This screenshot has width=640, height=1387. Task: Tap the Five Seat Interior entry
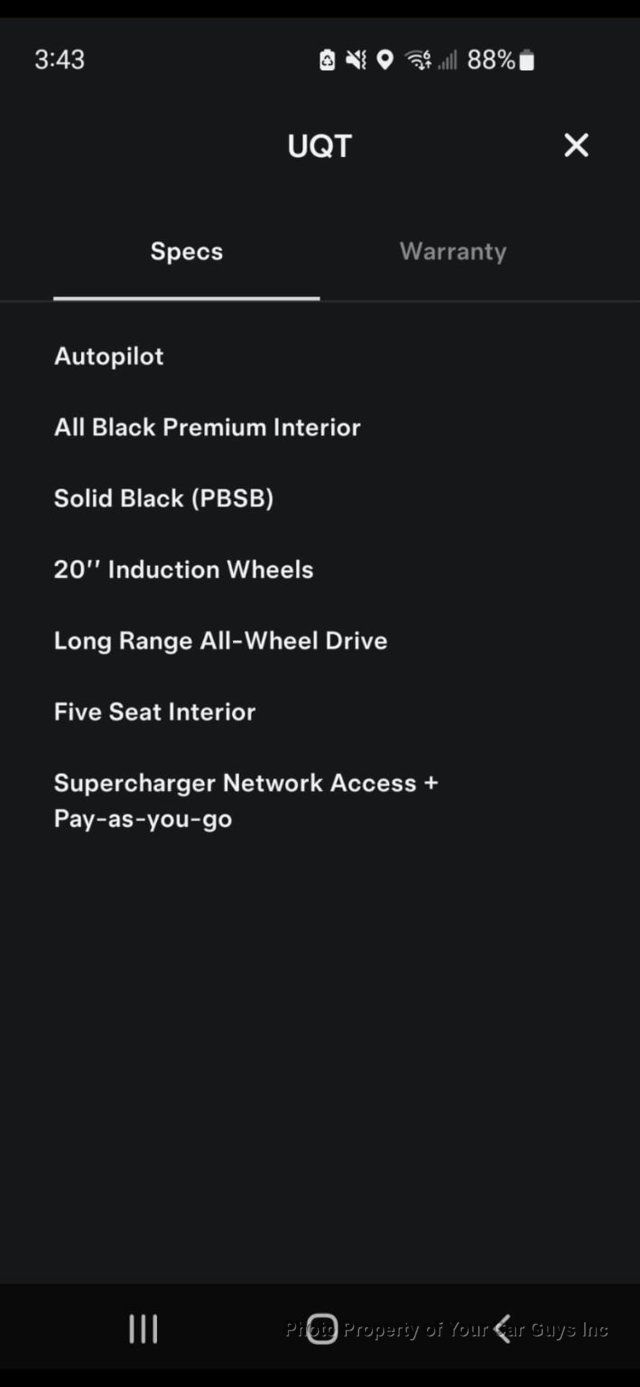pyautogui.click(x=154, y=712)
